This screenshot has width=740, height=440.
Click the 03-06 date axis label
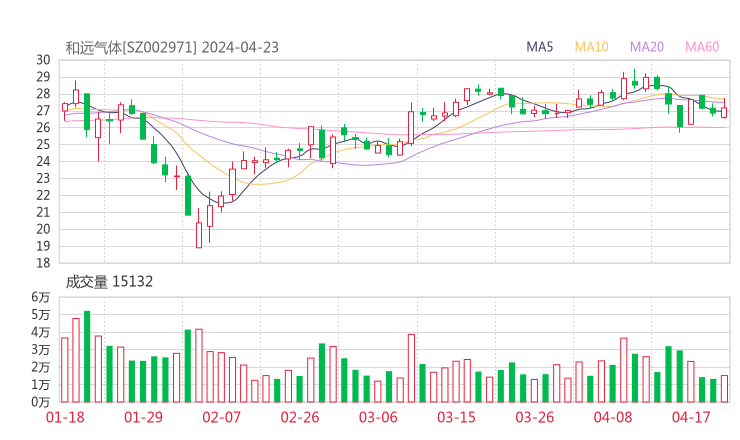pyautogui.click(x=378, y=417)
